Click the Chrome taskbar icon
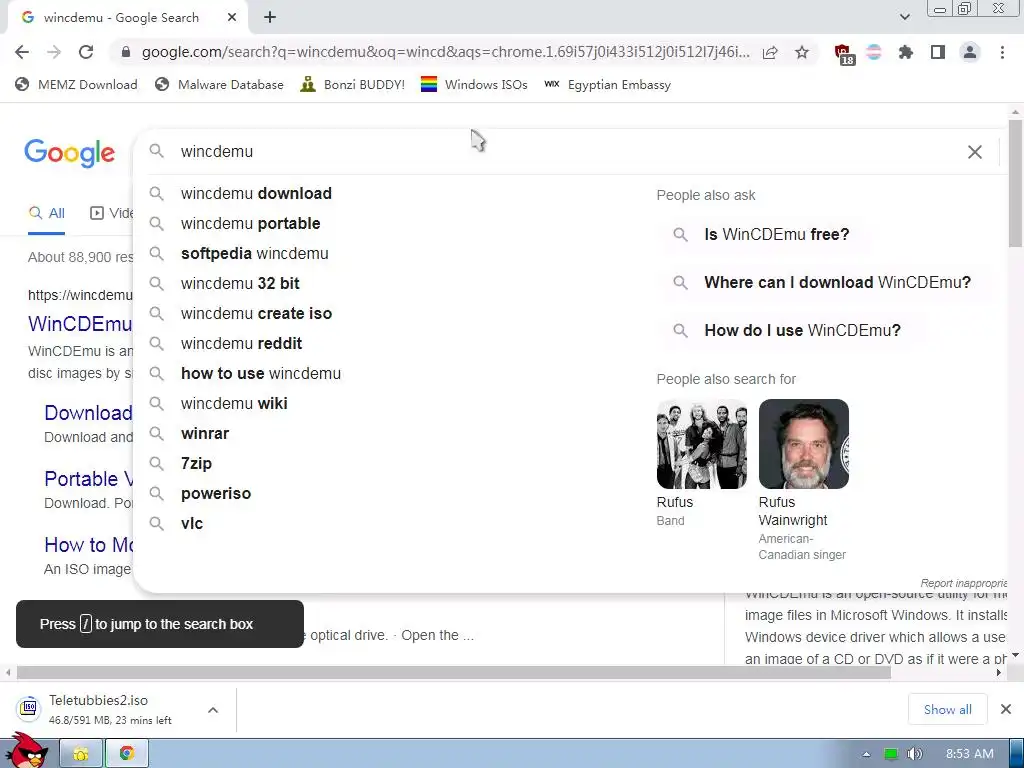The image size is (1024, 768). pyautogui.click(x=127, y=754)
